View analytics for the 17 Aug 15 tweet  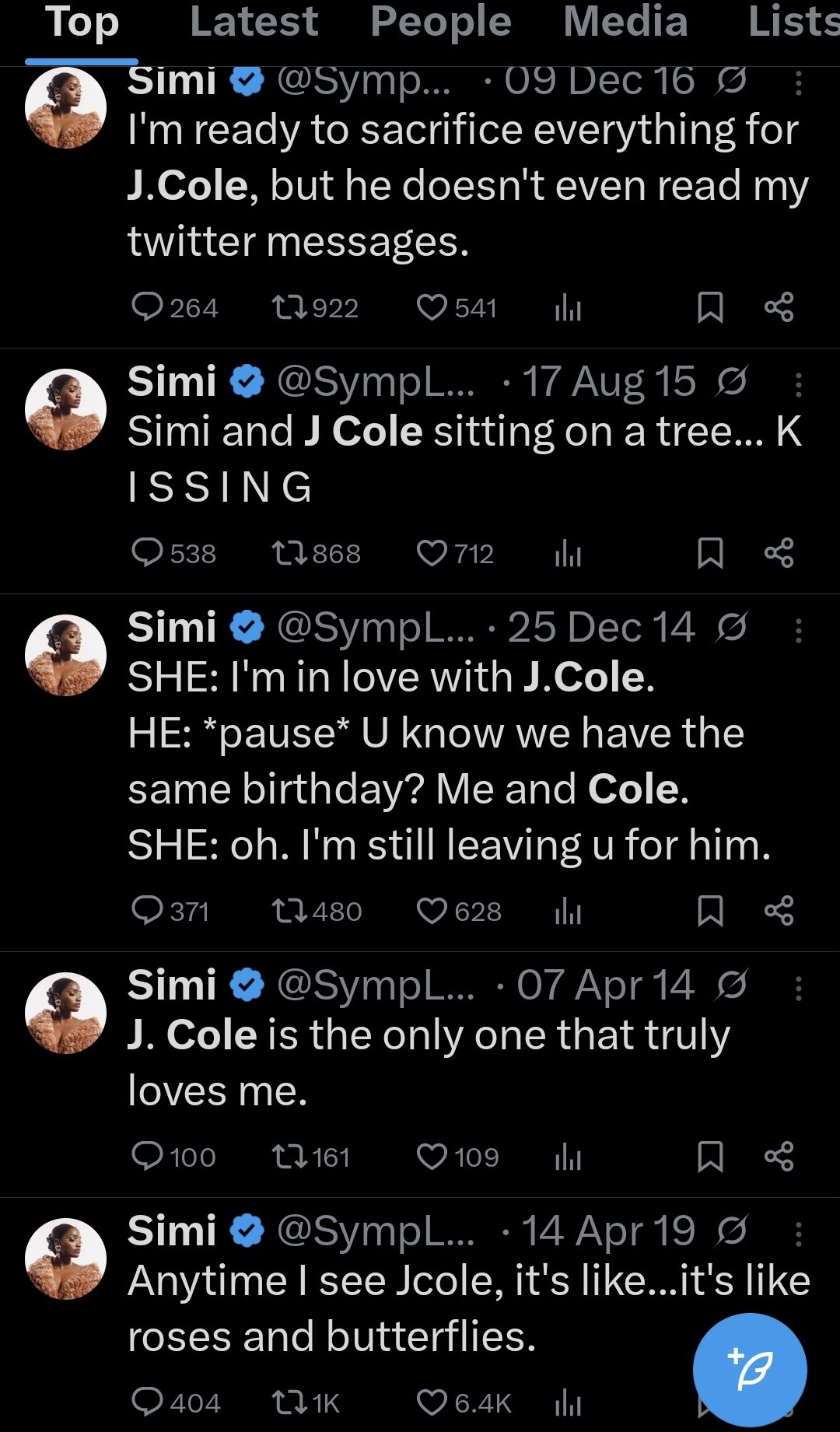(x=568, y=553)
